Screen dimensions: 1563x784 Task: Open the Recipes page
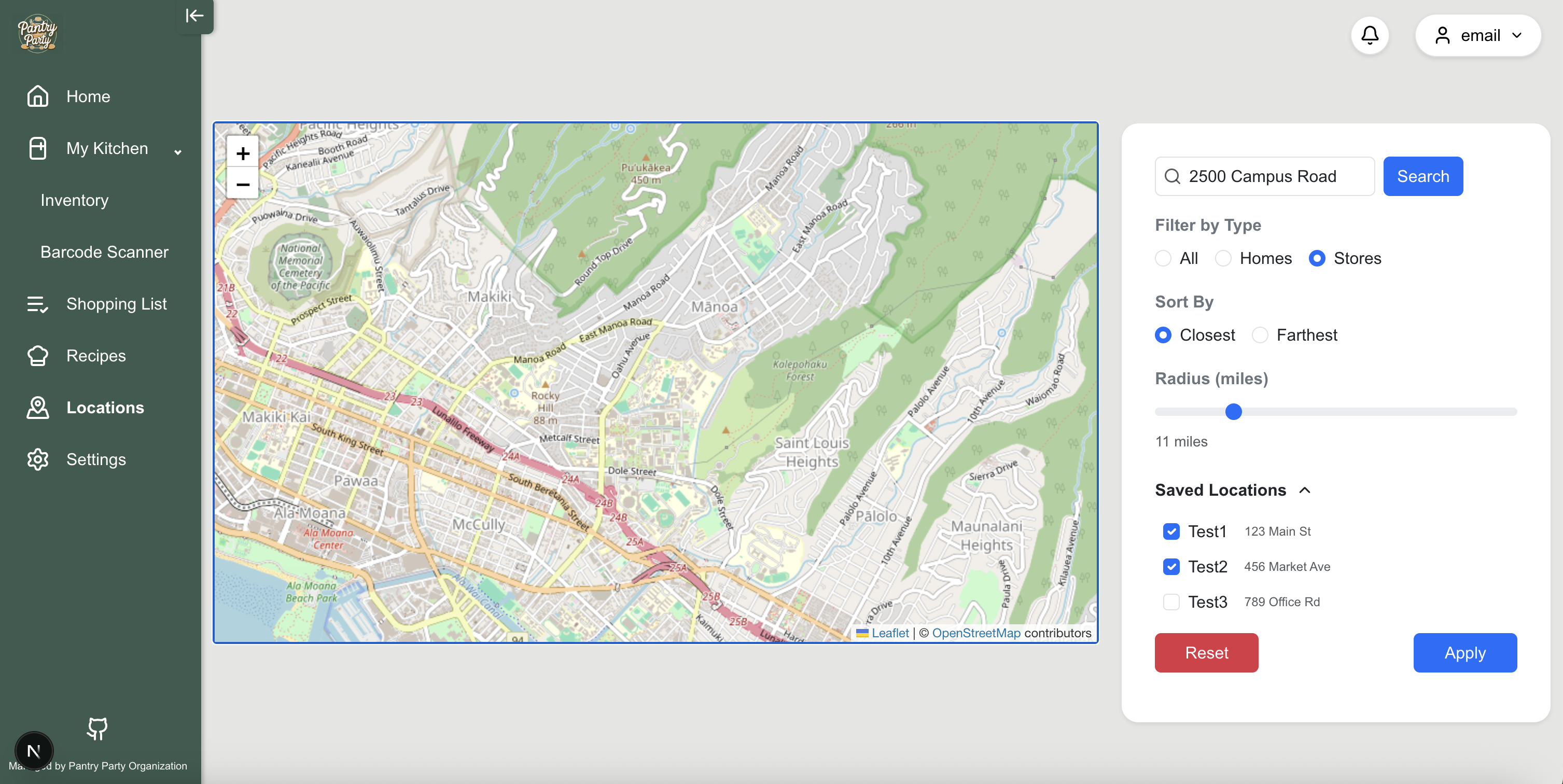[x=96, y=356]
